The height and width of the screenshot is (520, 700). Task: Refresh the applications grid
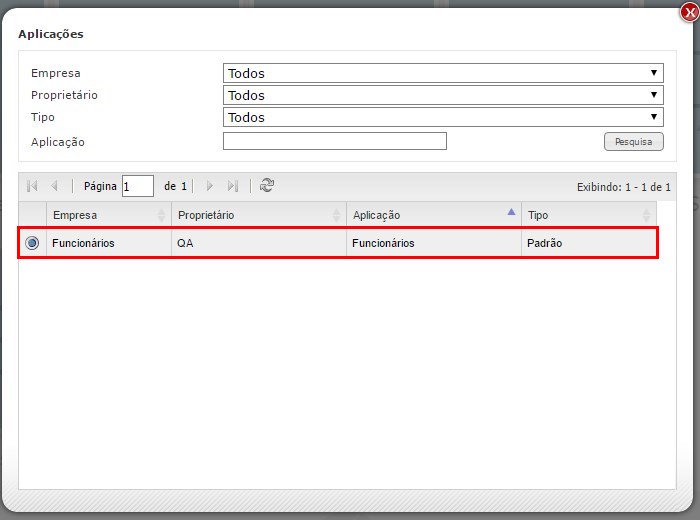coord(267,185)
